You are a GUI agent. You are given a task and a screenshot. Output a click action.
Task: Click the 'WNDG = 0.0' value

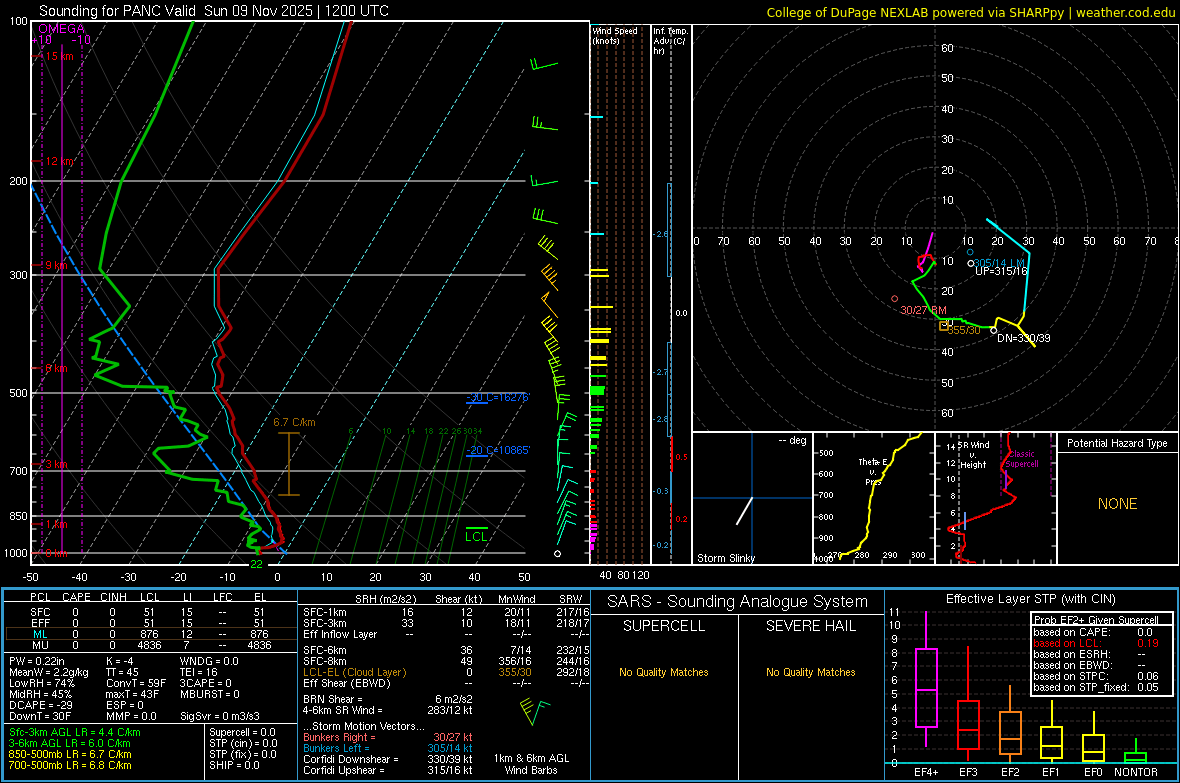[x=209, y=661]
